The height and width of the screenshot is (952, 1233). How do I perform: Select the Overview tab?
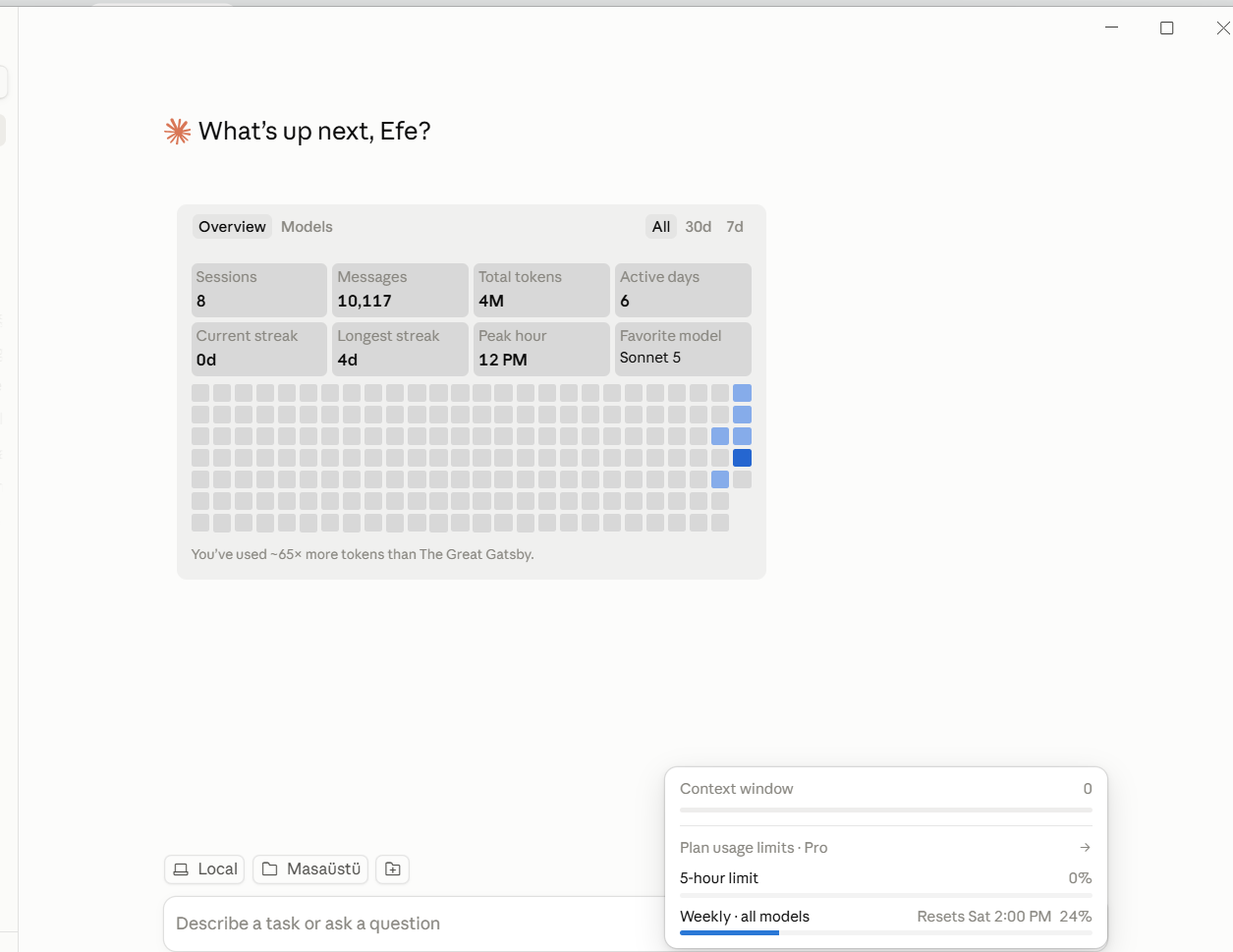coord(232,227)
